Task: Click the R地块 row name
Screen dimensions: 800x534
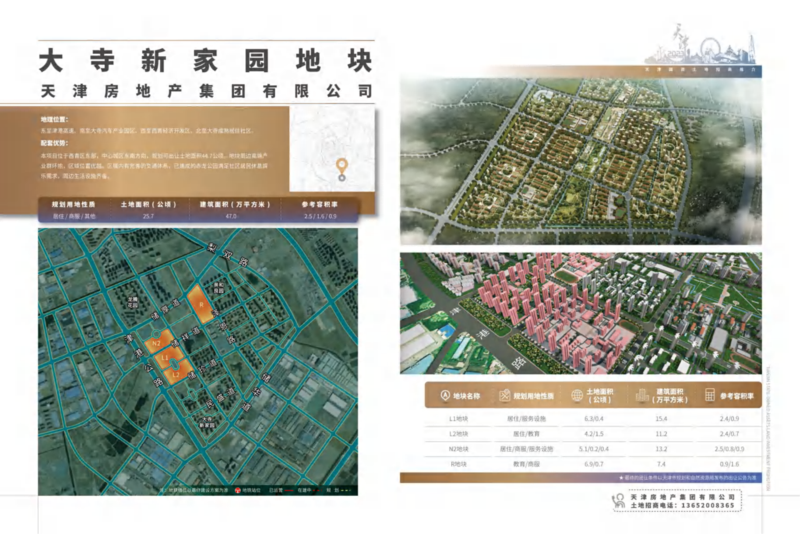Action: click(x=458, y=464)
